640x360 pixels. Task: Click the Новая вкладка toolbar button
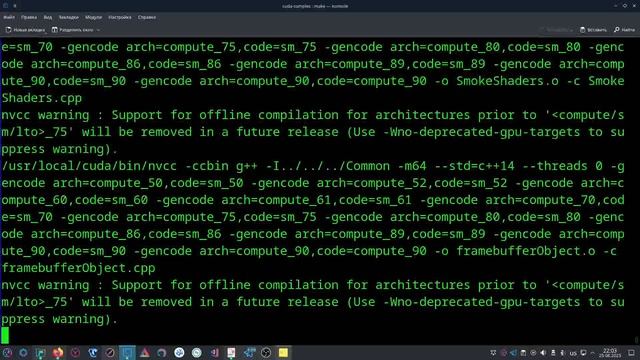click(25, 30)
